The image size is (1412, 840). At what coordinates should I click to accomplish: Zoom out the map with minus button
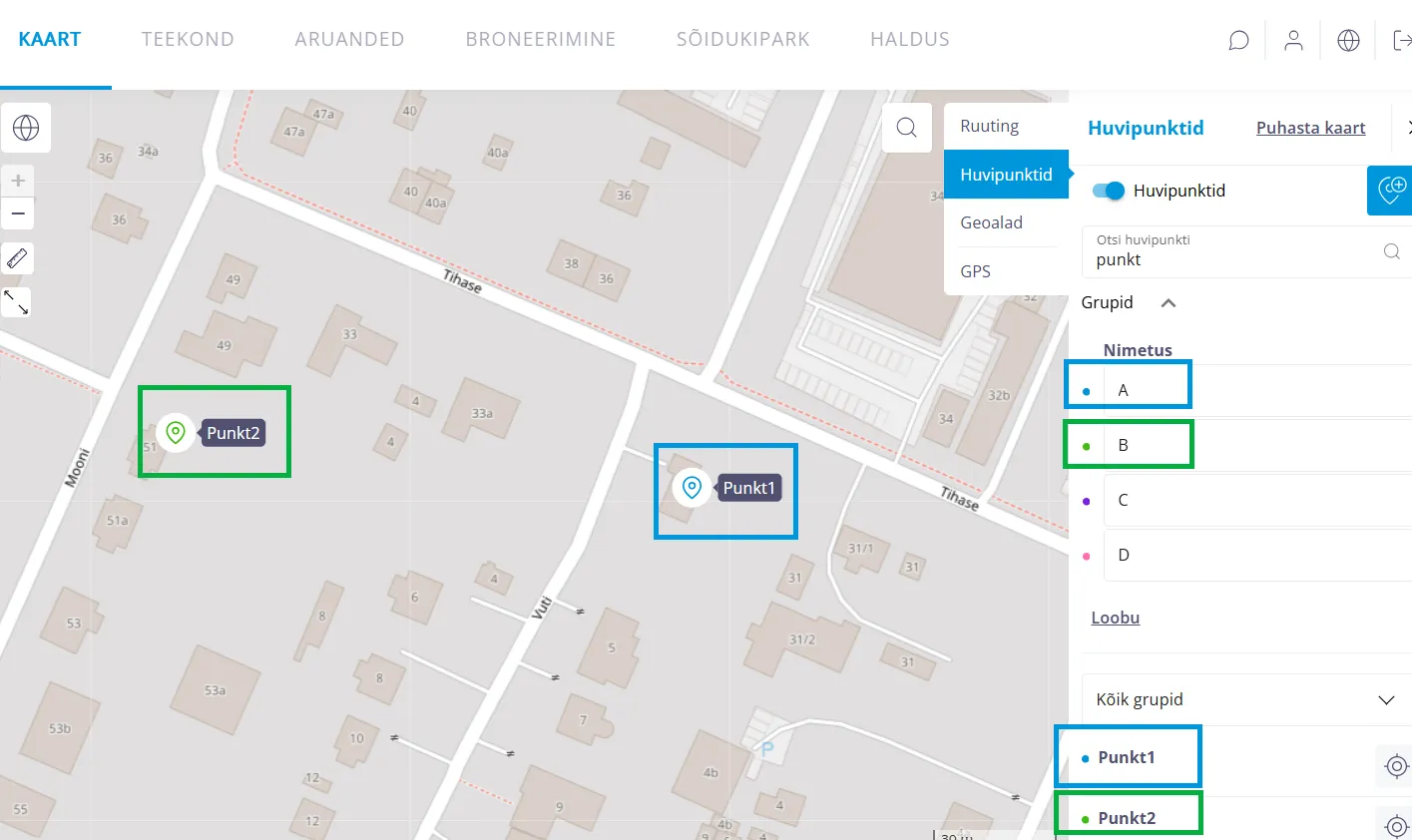click(18, 213)
